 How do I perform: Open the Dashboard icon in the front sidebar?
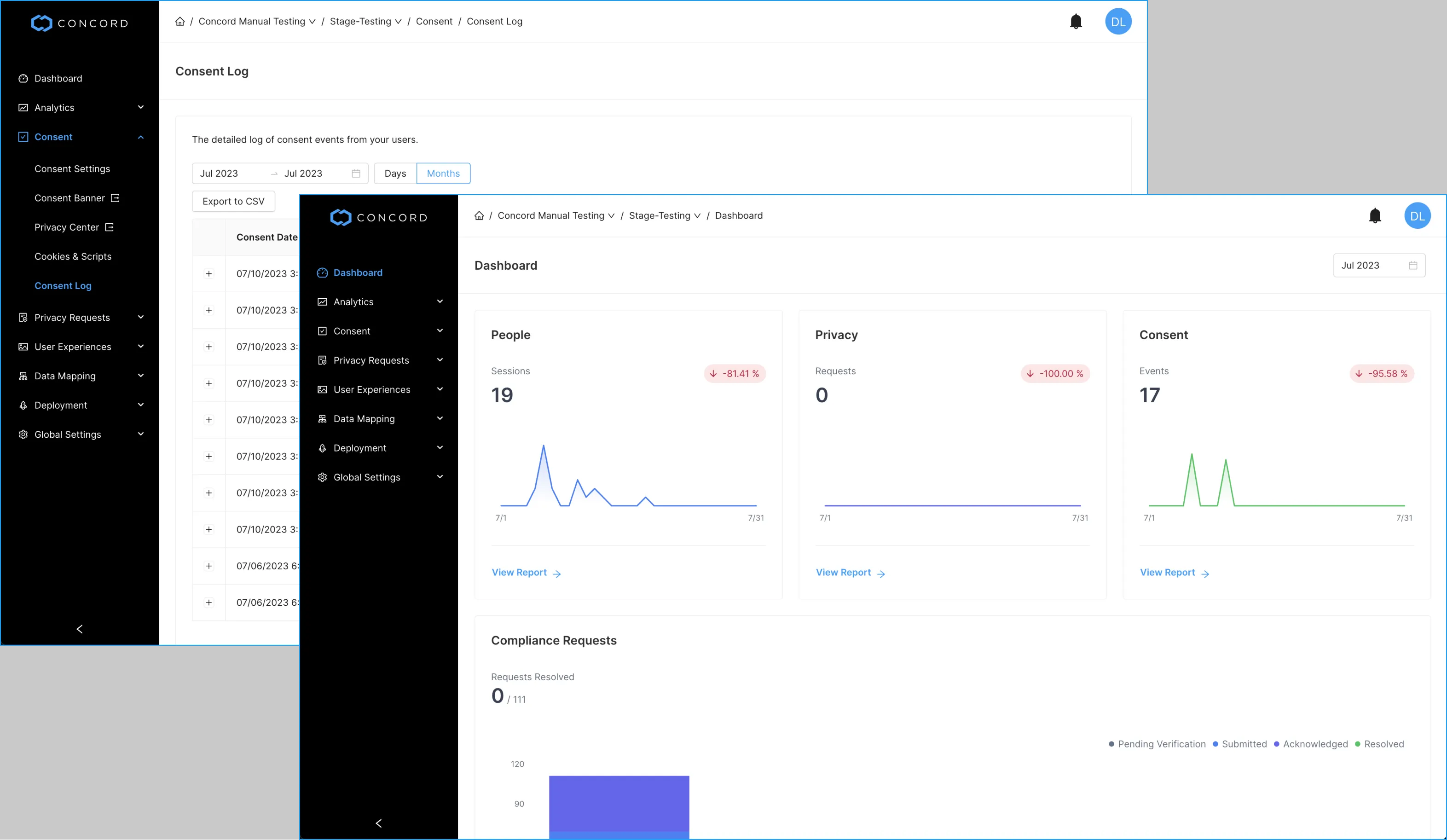click(x=322, y=273)
